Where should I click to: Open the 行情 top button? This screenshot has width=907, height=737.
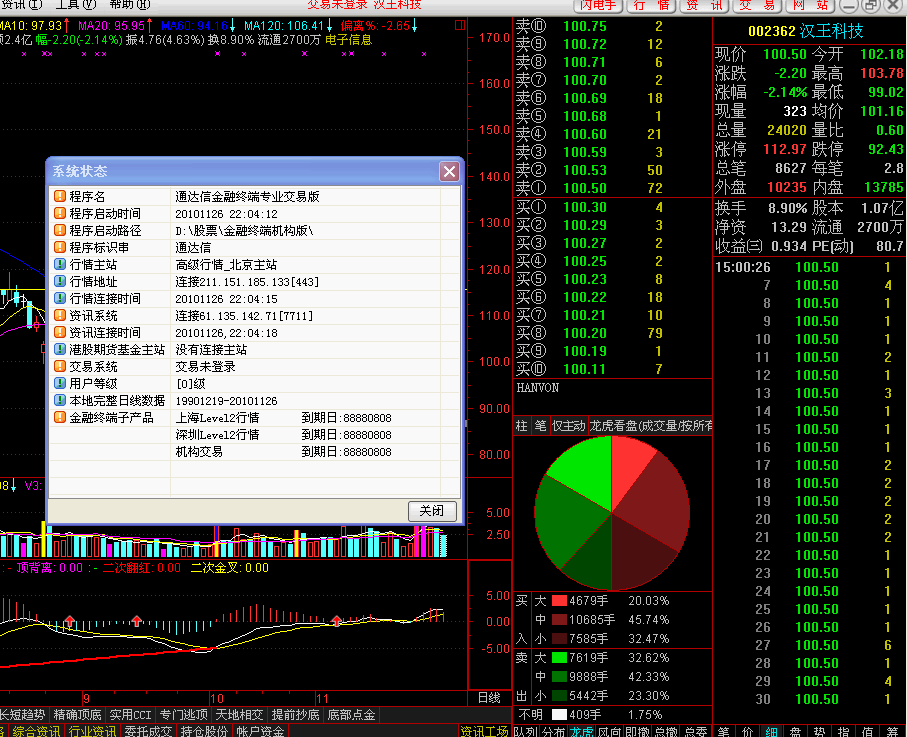click(x=651, y=5)
